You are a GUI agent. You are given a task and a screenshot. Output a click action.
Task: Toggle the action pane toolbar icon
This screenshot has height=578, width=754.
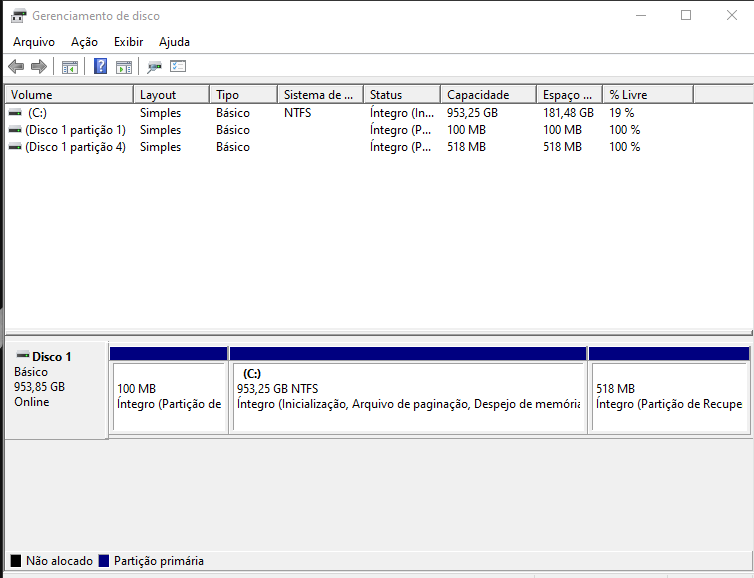(124, 67)
